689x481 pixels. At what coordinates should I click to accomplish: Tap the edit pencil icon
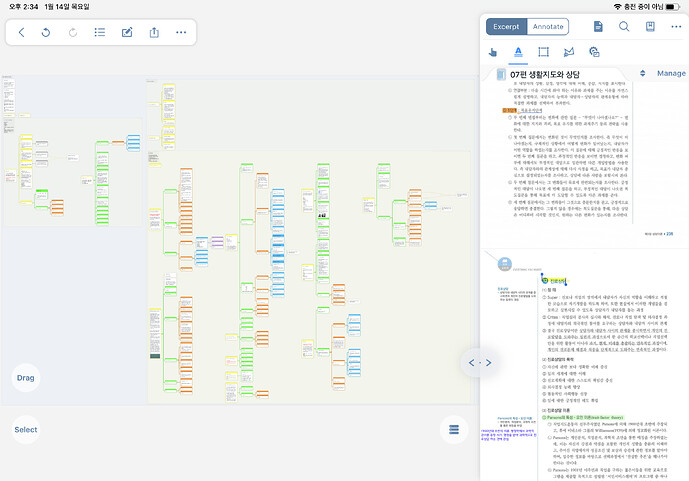click(x=127, y=32)
